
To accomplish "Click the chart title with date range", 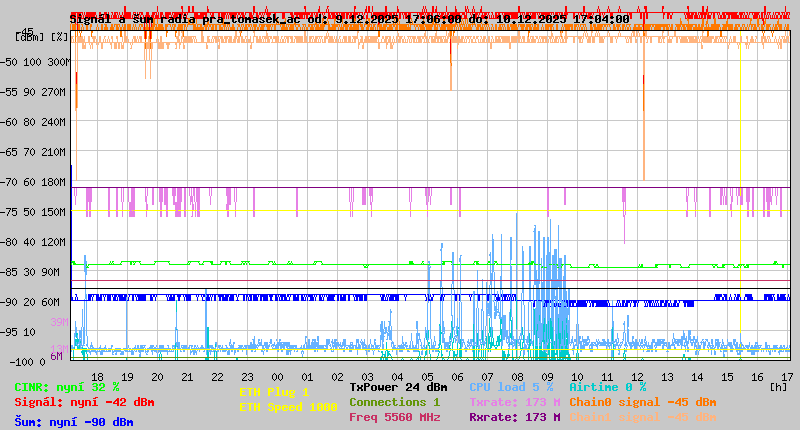I will pyautogui.click(x=349, y=18).
